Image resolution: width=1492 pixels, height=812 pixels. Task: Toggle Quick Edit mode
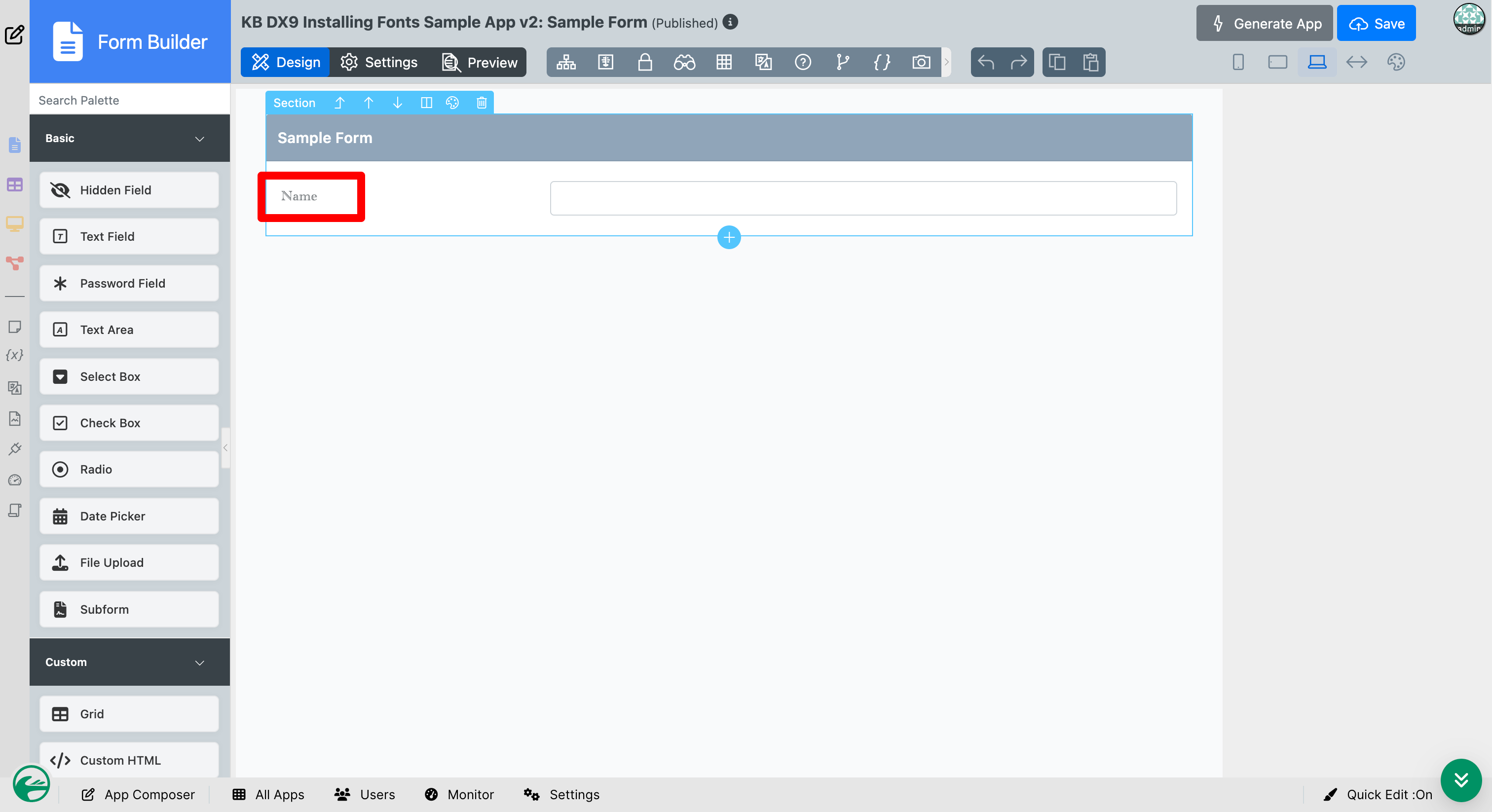[1378, 795]
